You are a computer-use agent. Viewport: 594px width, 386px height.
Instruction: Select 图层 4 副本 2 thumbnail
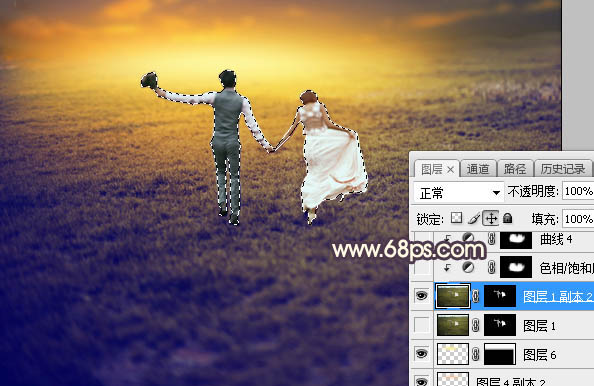[x=453, y=379]
